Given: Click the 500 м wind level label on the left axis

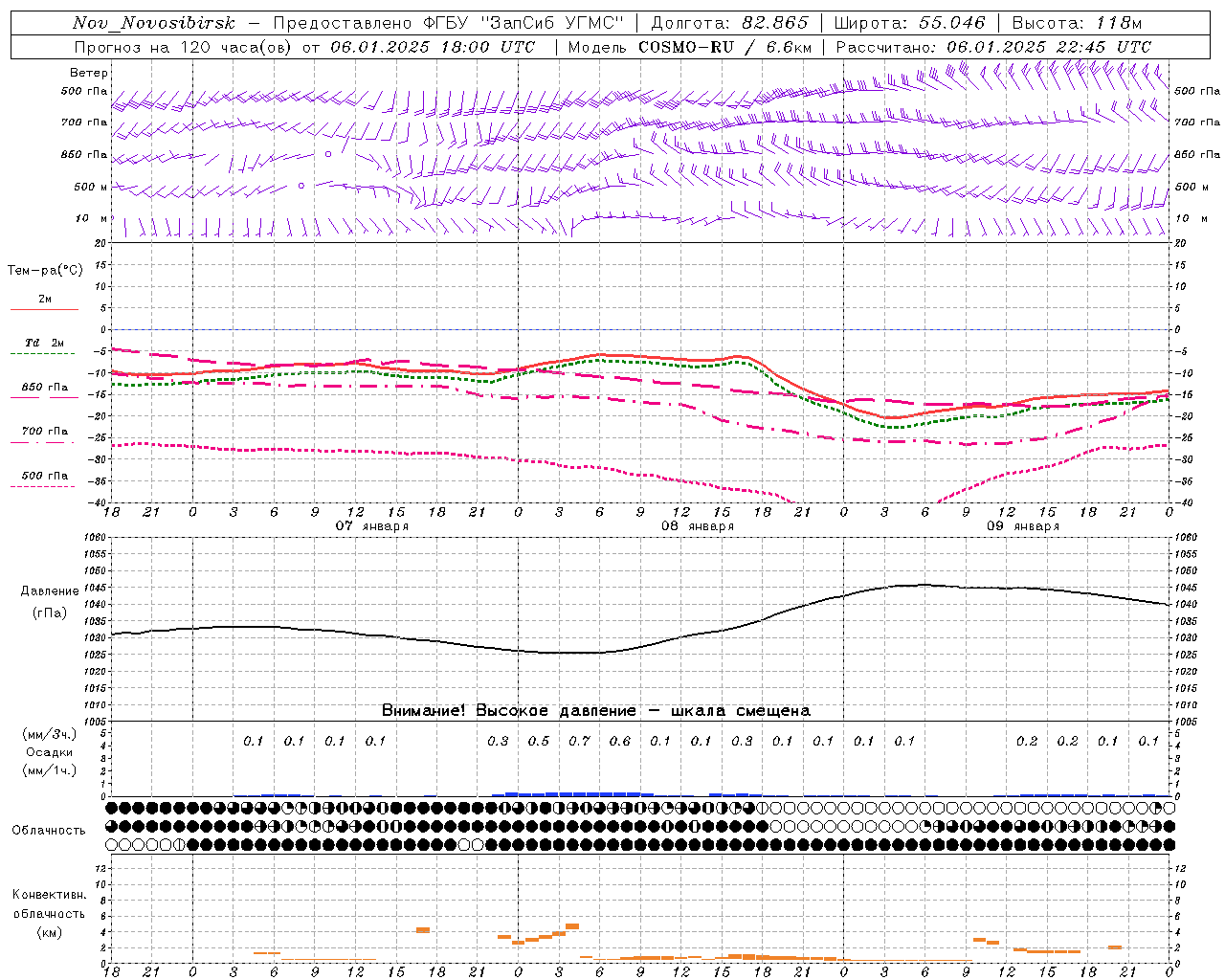Looking at the screenshot, I should [91, 187].
